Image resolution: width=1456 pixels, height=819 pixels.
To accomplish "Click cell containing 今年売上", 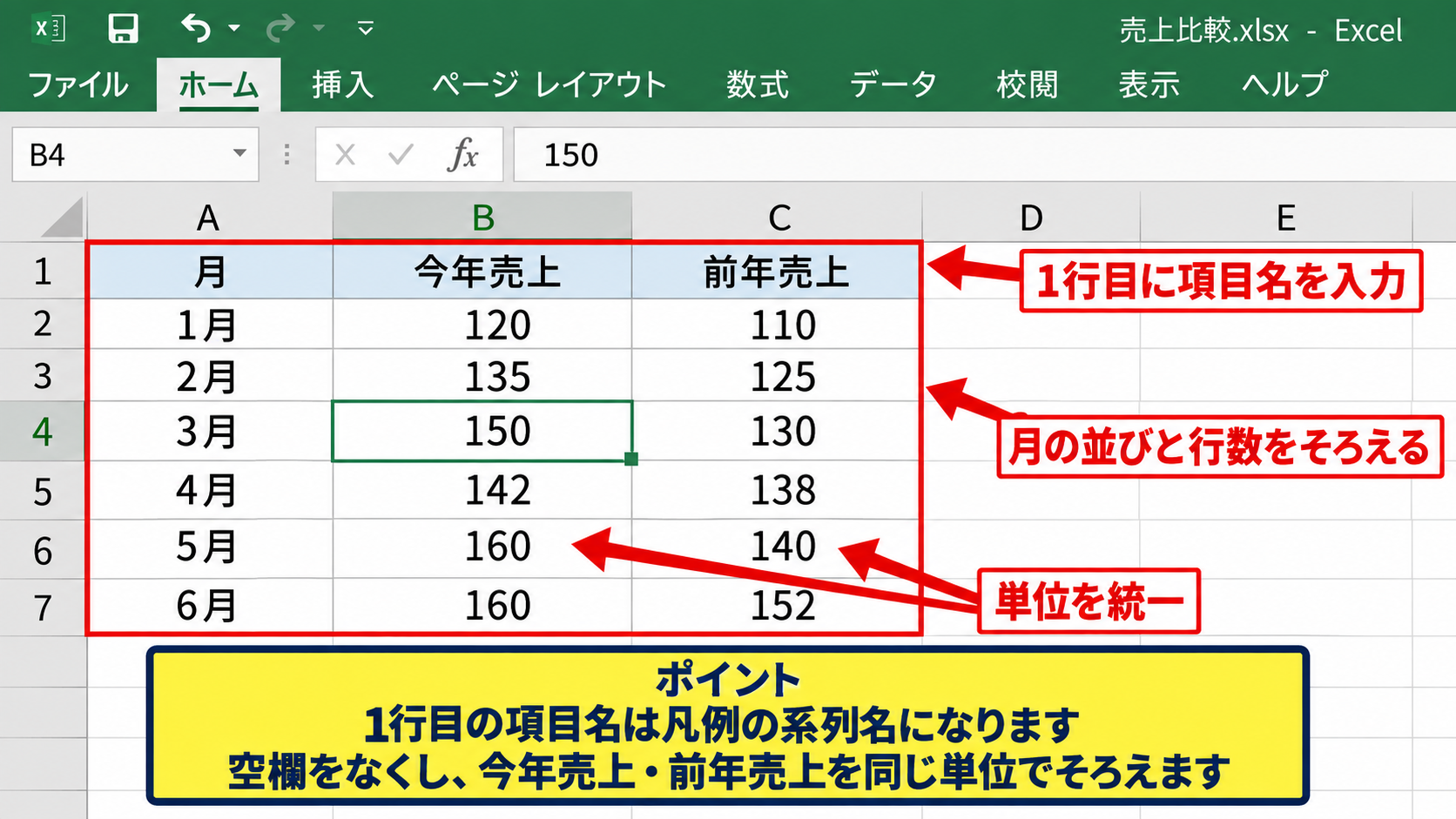I will click(x=482, y=272).
